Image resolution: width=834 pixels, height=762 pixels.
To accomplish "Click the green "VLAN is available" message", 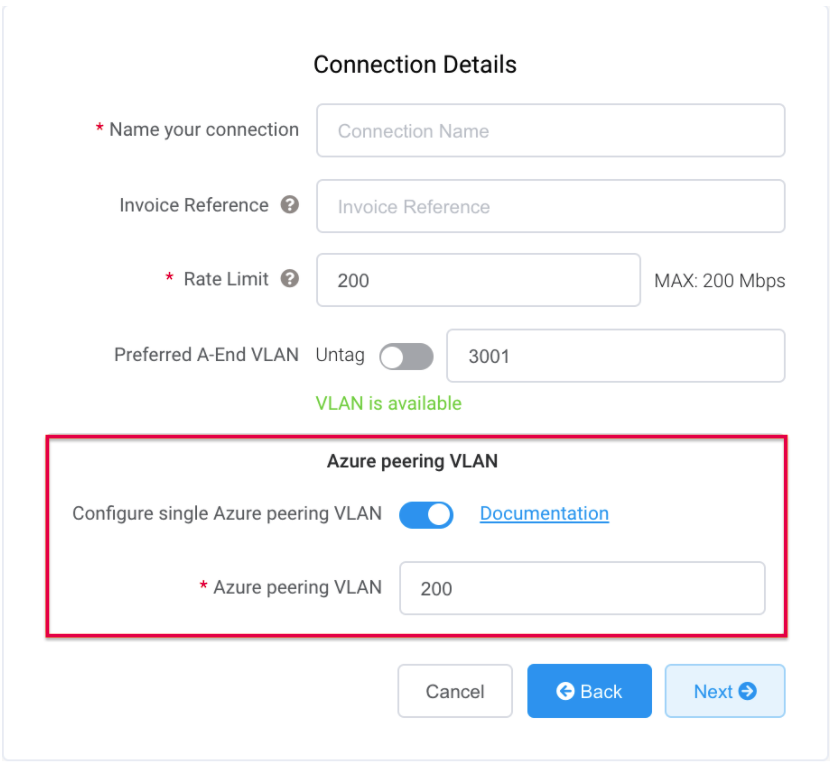I will [x=388, y=403].
